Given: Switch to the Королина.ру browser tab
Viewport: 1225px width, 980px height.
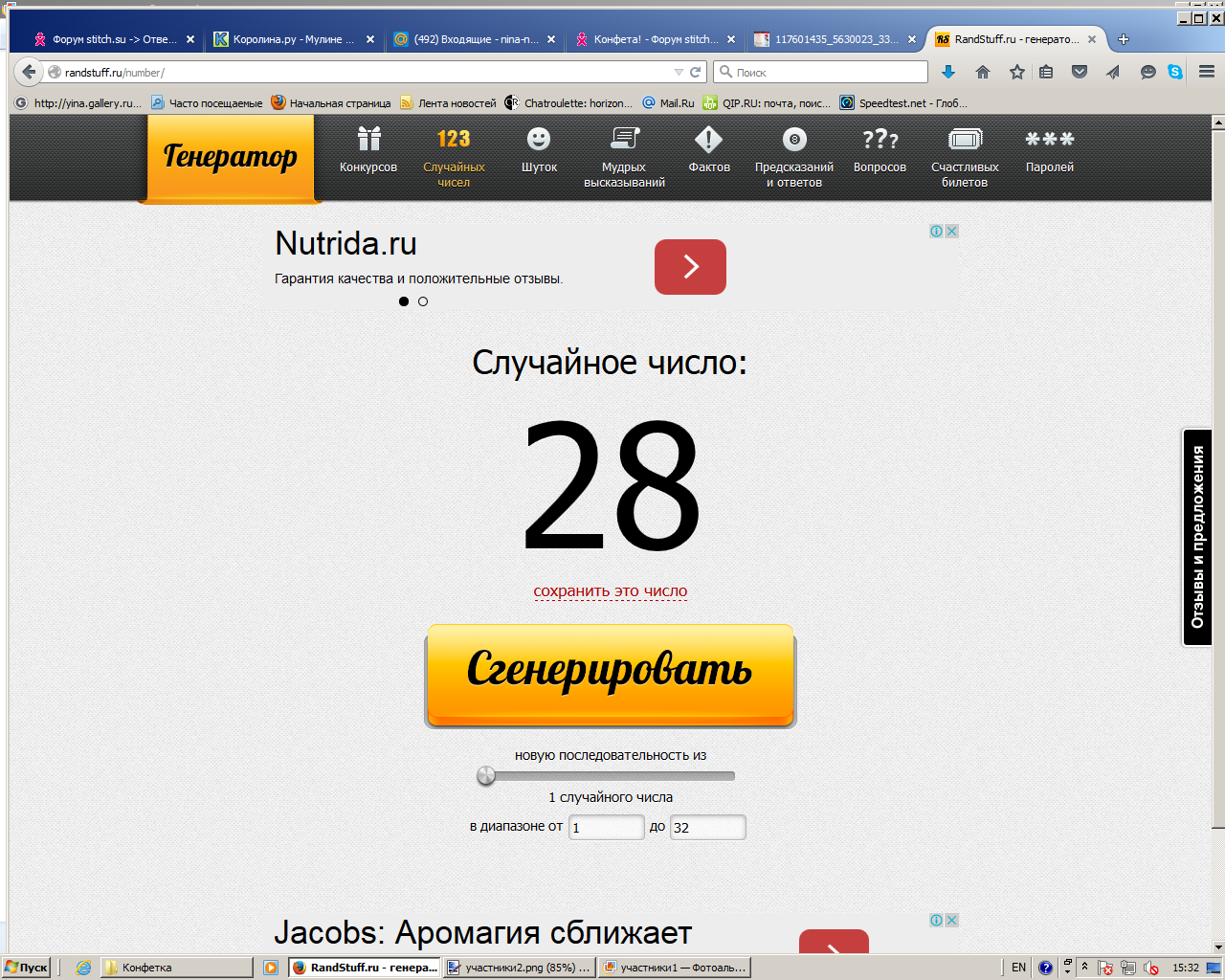Looking at the screenshot, I should click(x=292, y=39).
